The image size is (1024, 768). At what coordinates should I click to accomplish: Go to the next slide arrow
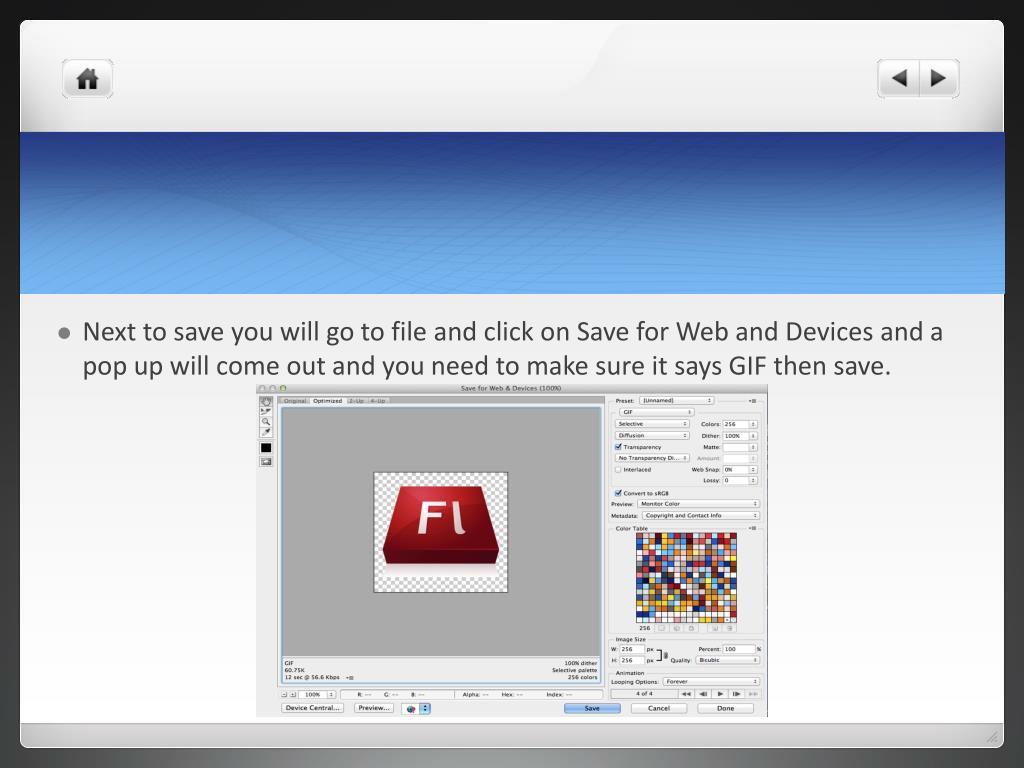point(939,78)
